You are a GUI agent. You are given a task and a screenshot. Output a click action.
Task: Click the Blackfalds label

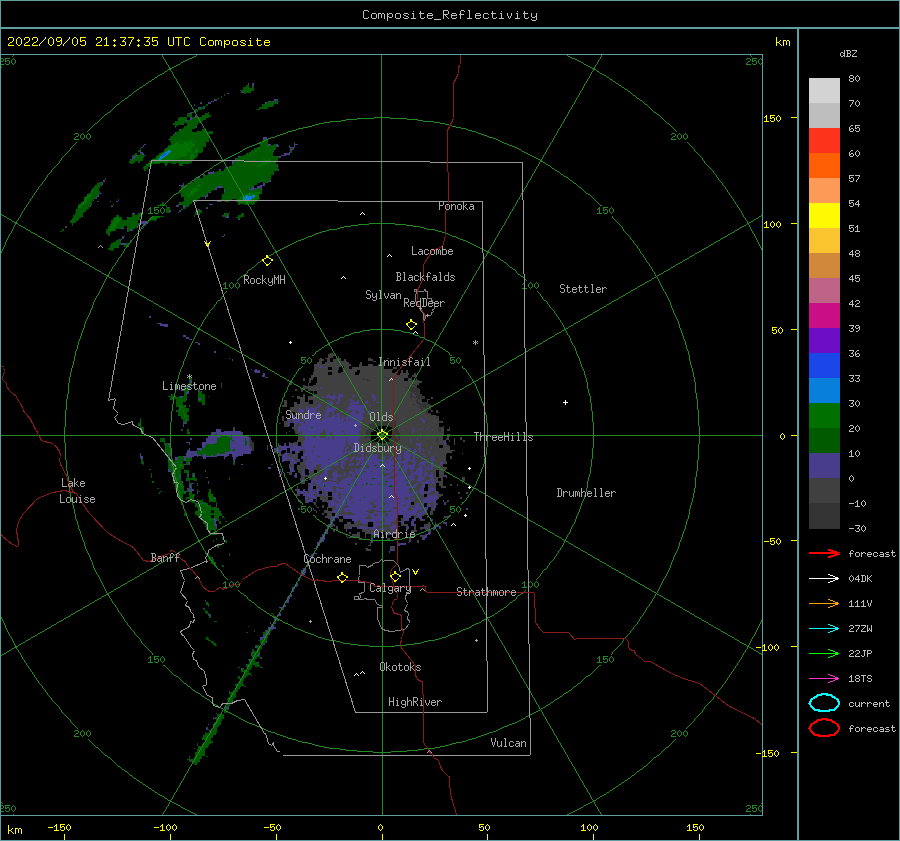pyautogui.click(x=425, y=277)
